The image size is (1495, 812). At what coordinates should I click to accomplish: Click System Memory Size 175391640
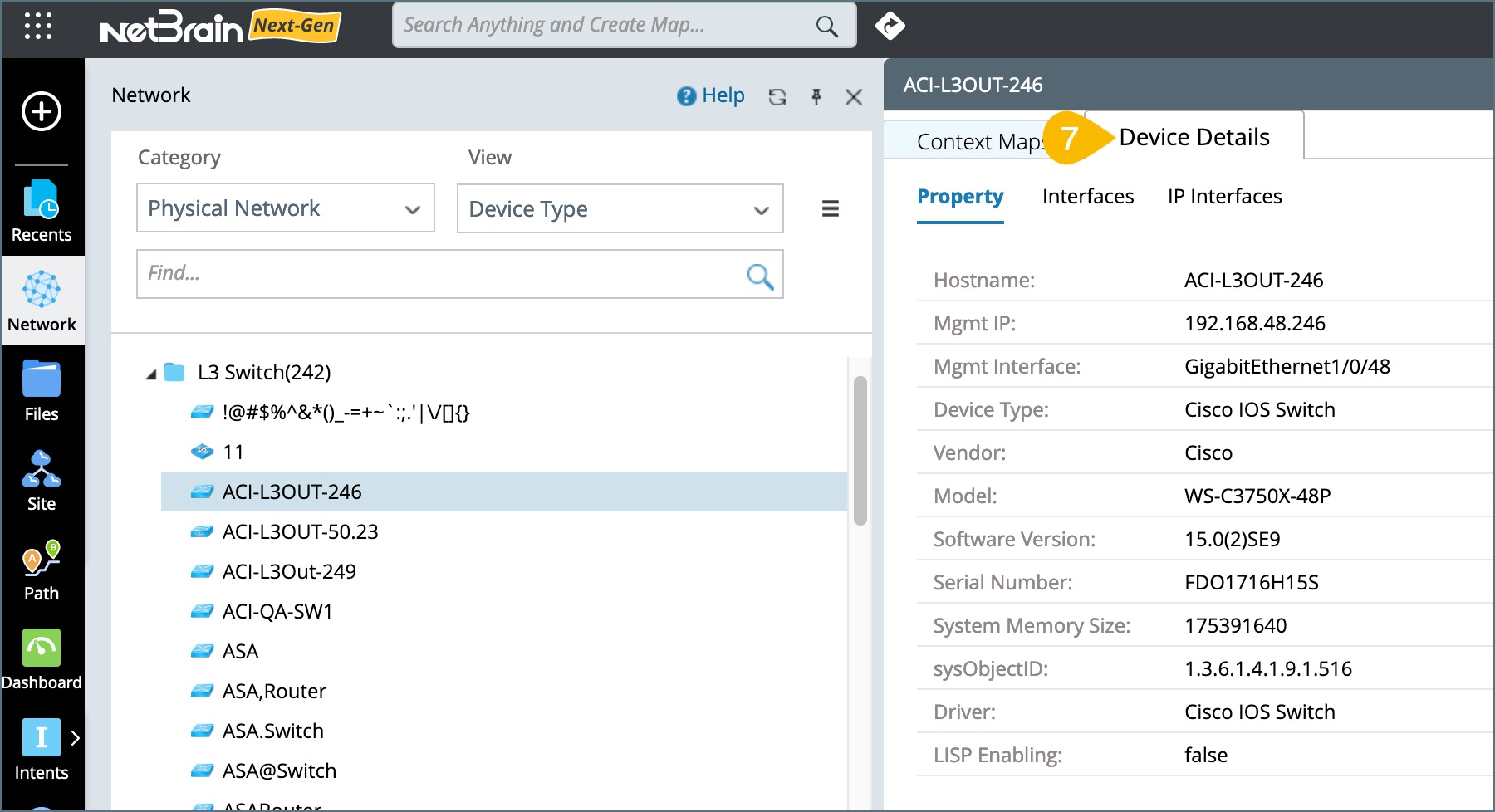click(1235, 626)
